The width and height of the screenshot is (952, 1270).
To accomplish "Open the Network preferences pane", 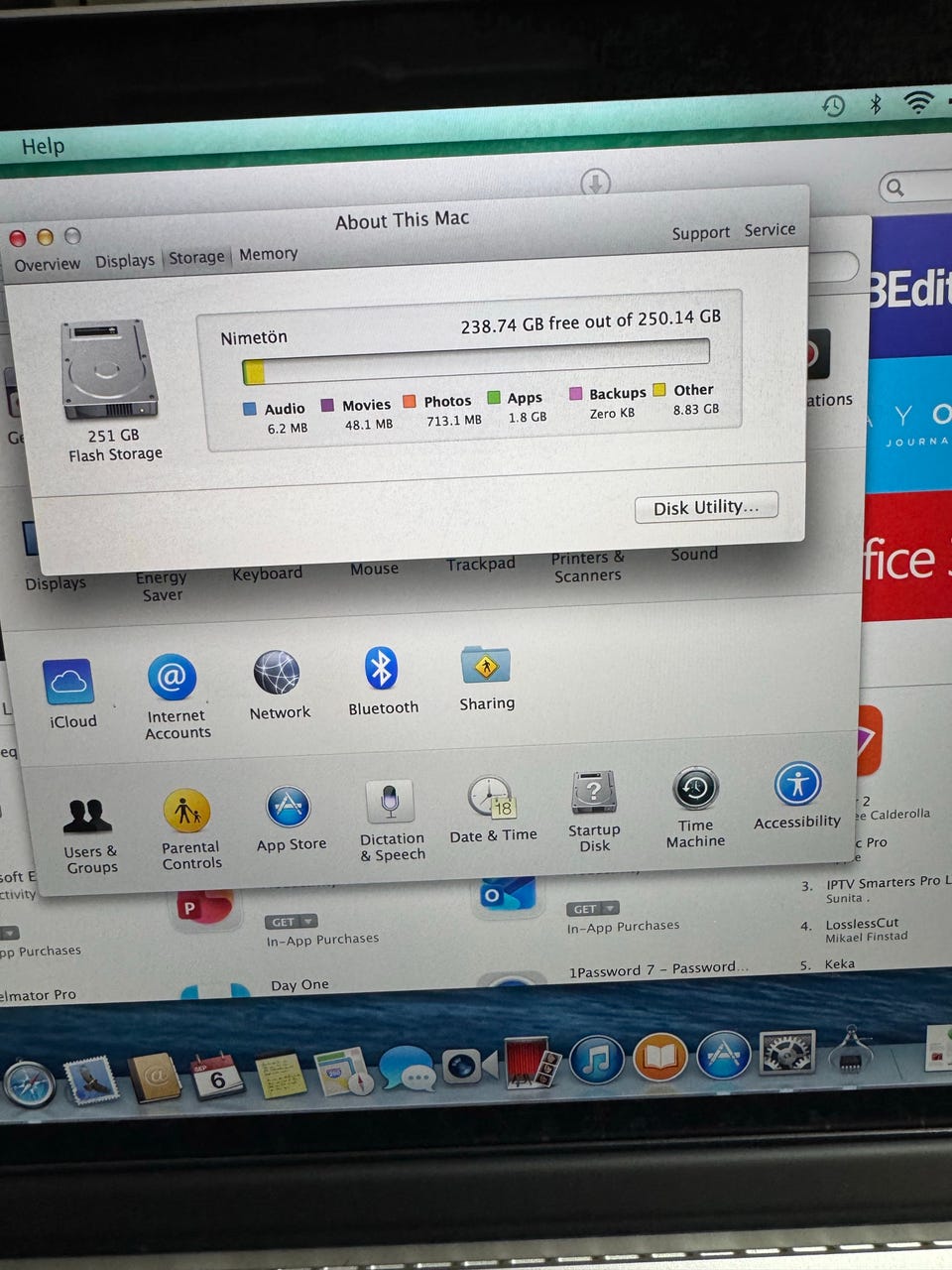I will 277,673.
